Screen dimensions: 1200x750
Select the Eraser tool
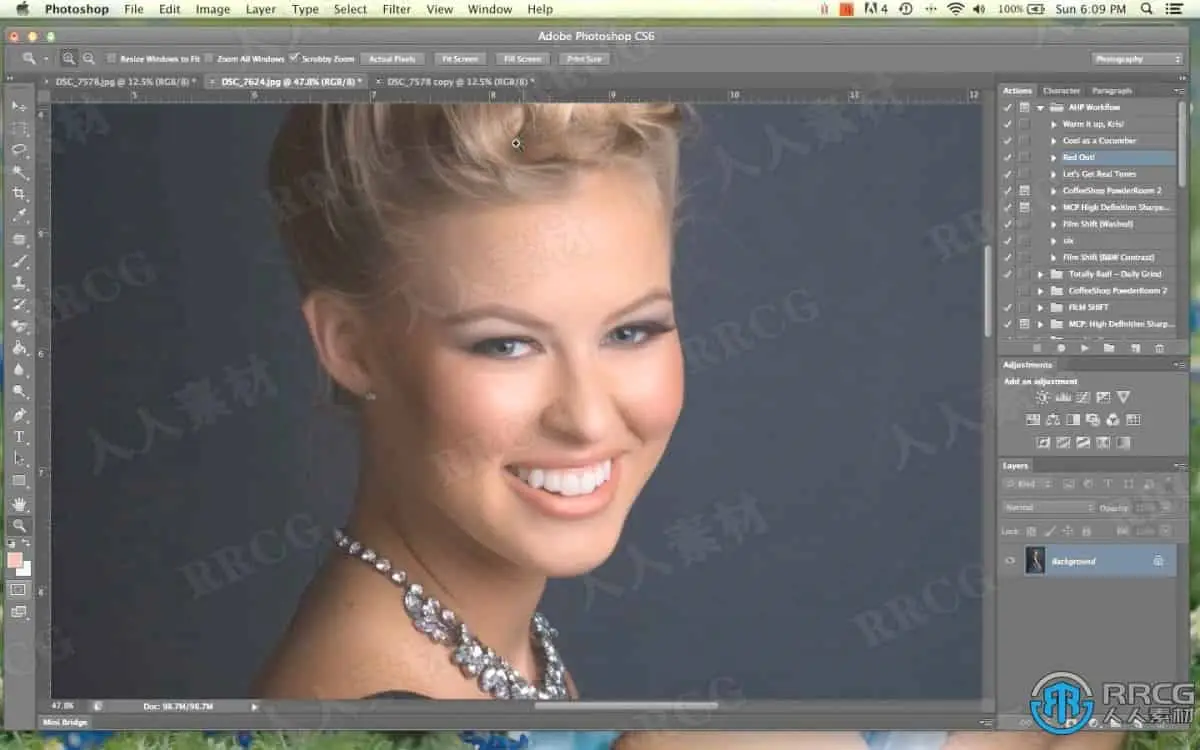(19, 327)
